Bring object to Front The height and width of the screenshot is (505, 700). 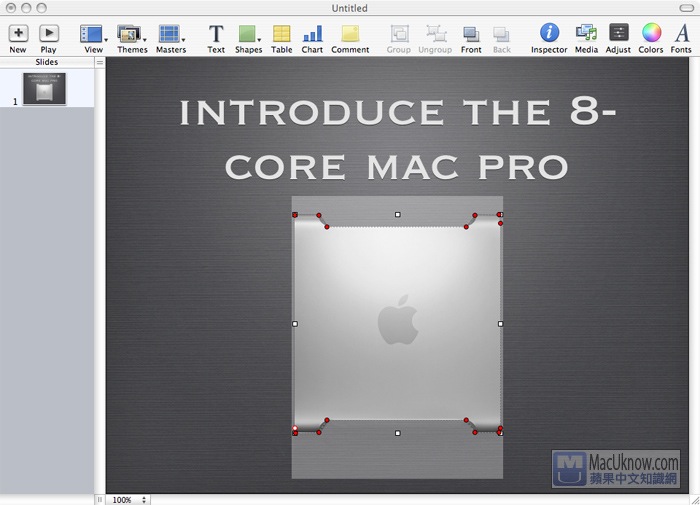tap(471, 38)
